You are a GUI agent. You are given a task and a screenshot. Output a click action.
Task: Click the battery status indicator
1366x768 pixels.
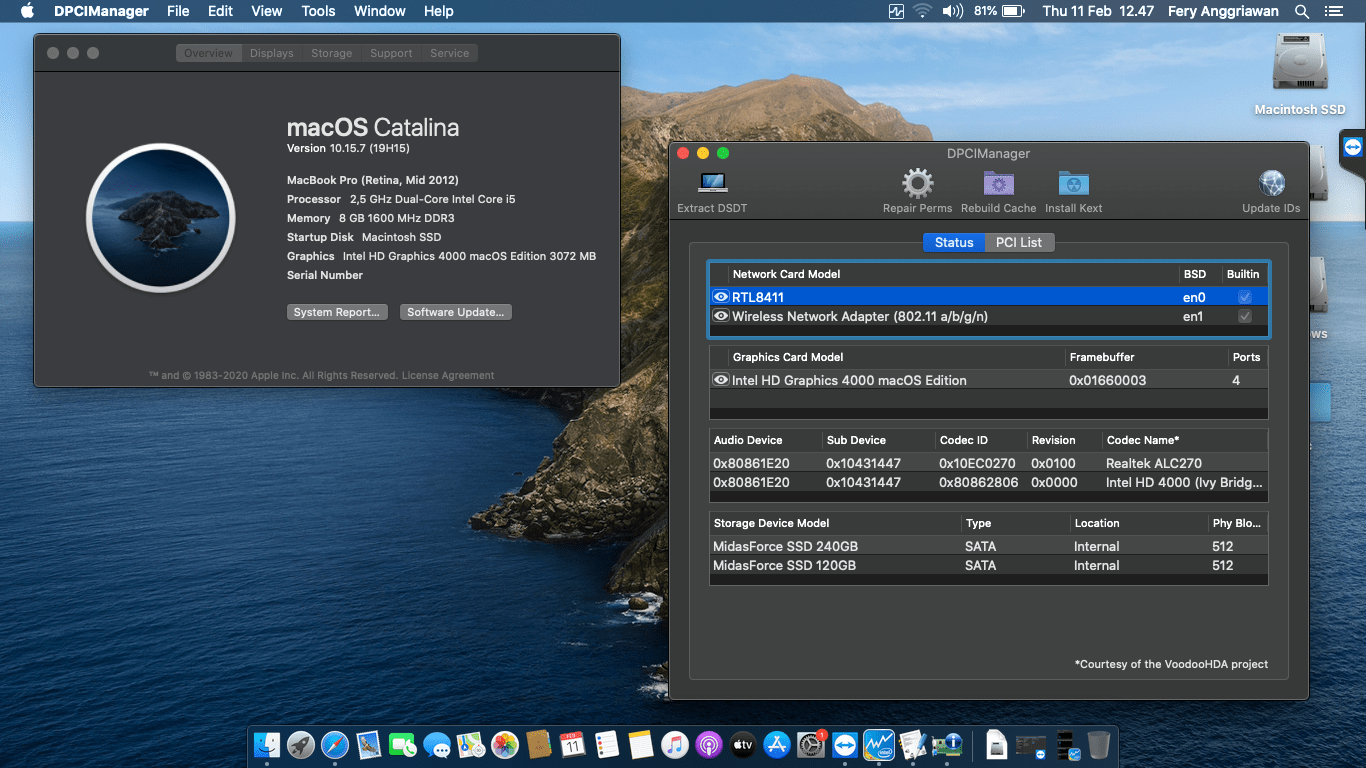click(1000, 11)
